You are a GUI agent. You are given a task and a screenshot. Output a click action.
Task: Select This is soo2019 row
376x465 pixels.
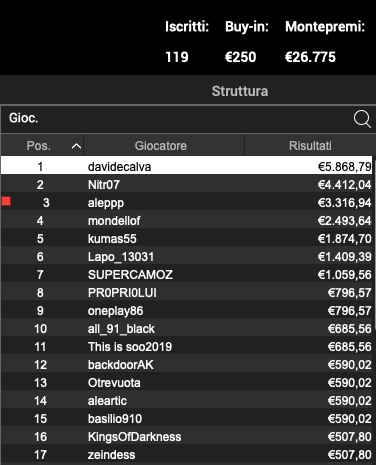coord(187,346)
